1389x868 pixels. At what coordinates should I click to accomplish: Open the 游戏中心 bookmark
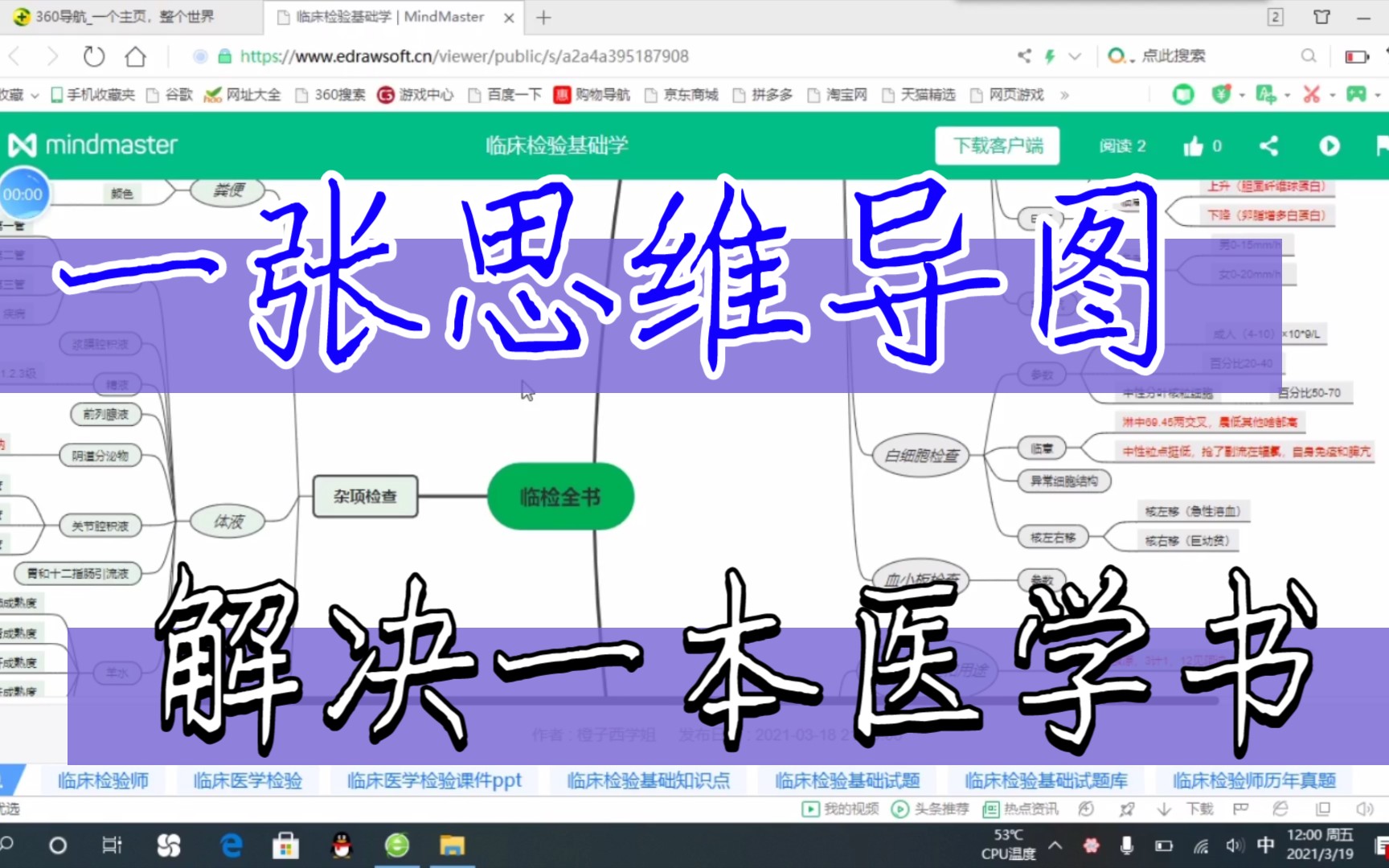coord(416,95)
